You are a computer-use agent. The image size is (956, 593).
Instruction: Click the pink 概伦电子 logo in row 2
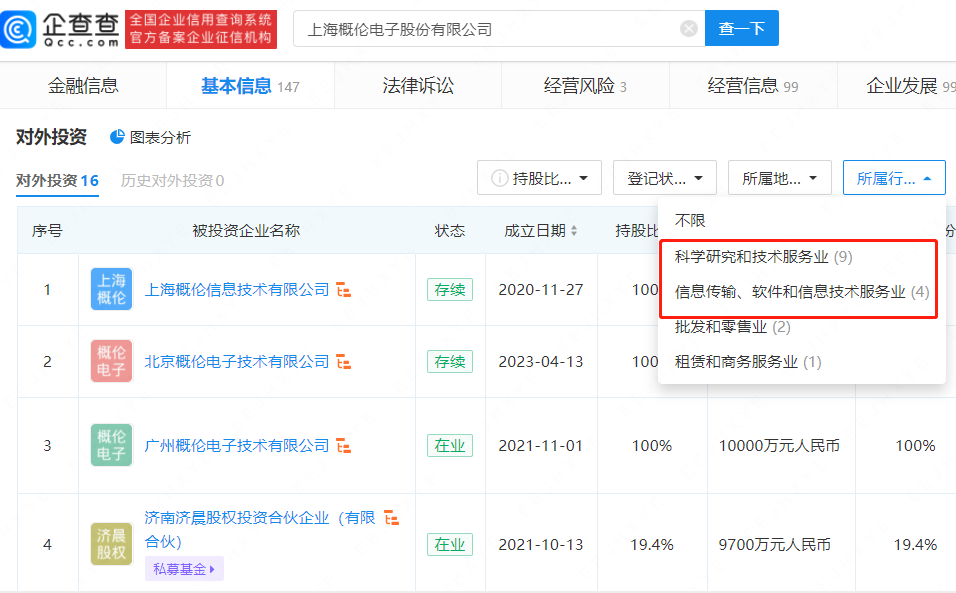click(x=112, y=361)
